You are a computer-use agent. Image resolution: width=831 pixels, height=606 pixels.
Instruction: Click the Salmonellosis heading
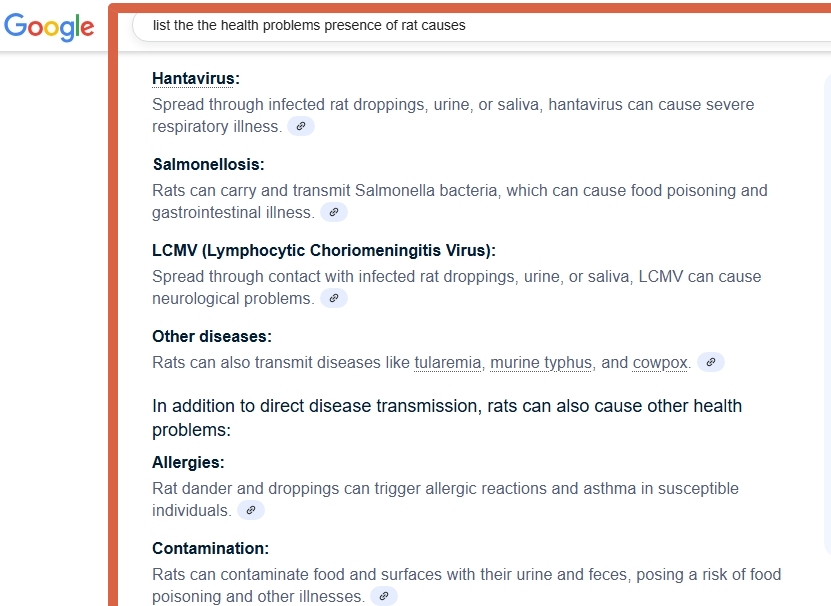208,165
